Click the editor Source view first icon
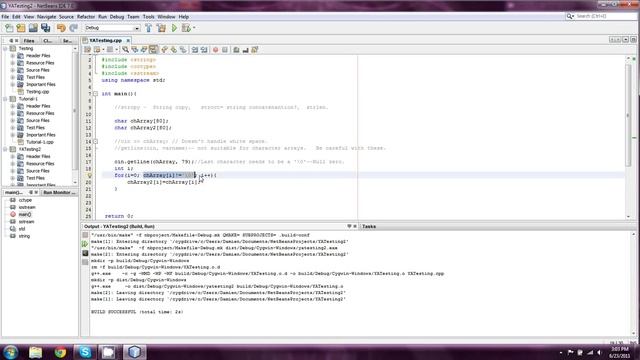640x360 pixels. pos(87,50)
